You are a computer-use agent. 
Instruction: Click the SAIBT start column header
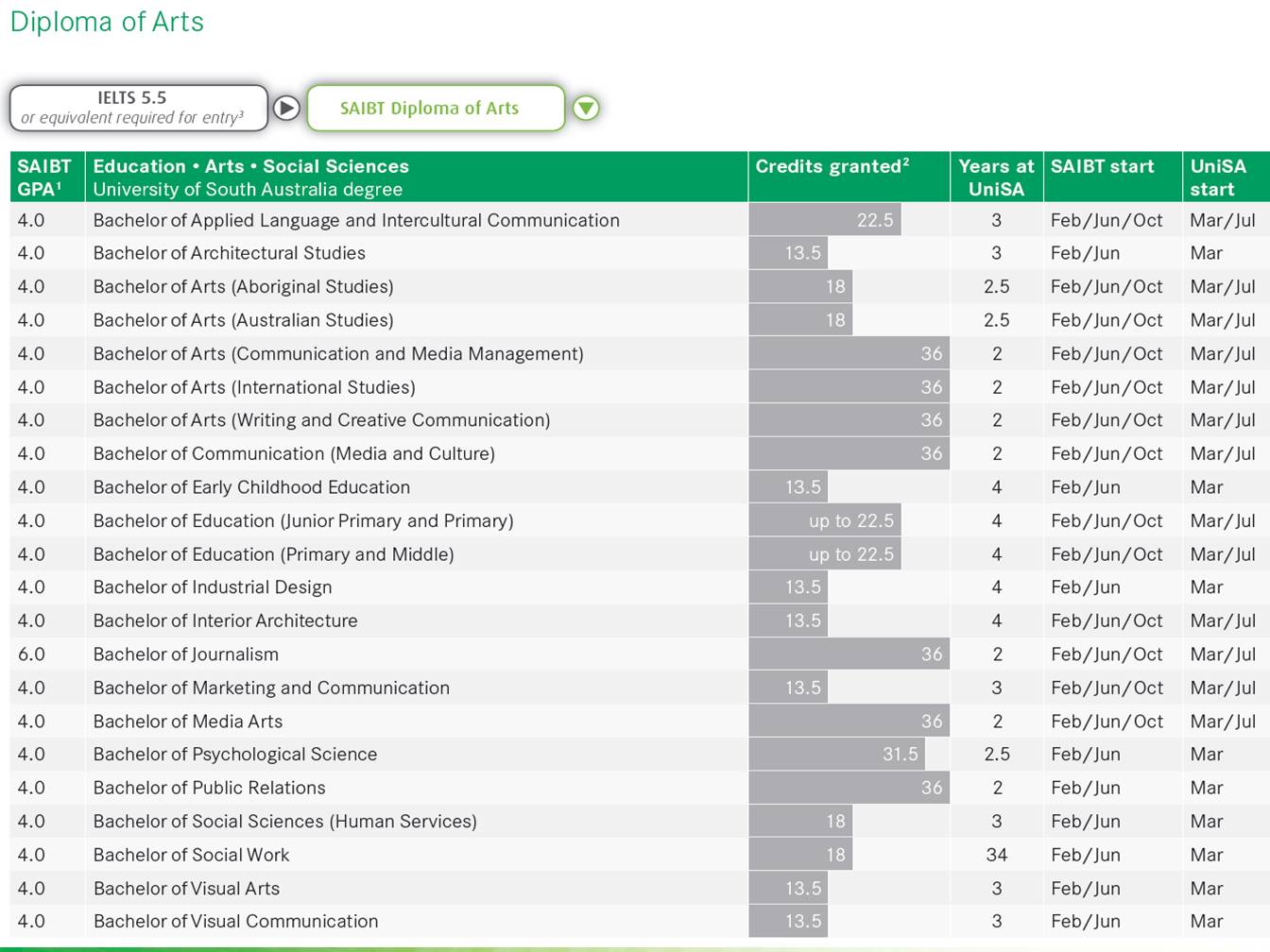point(1112,178)
